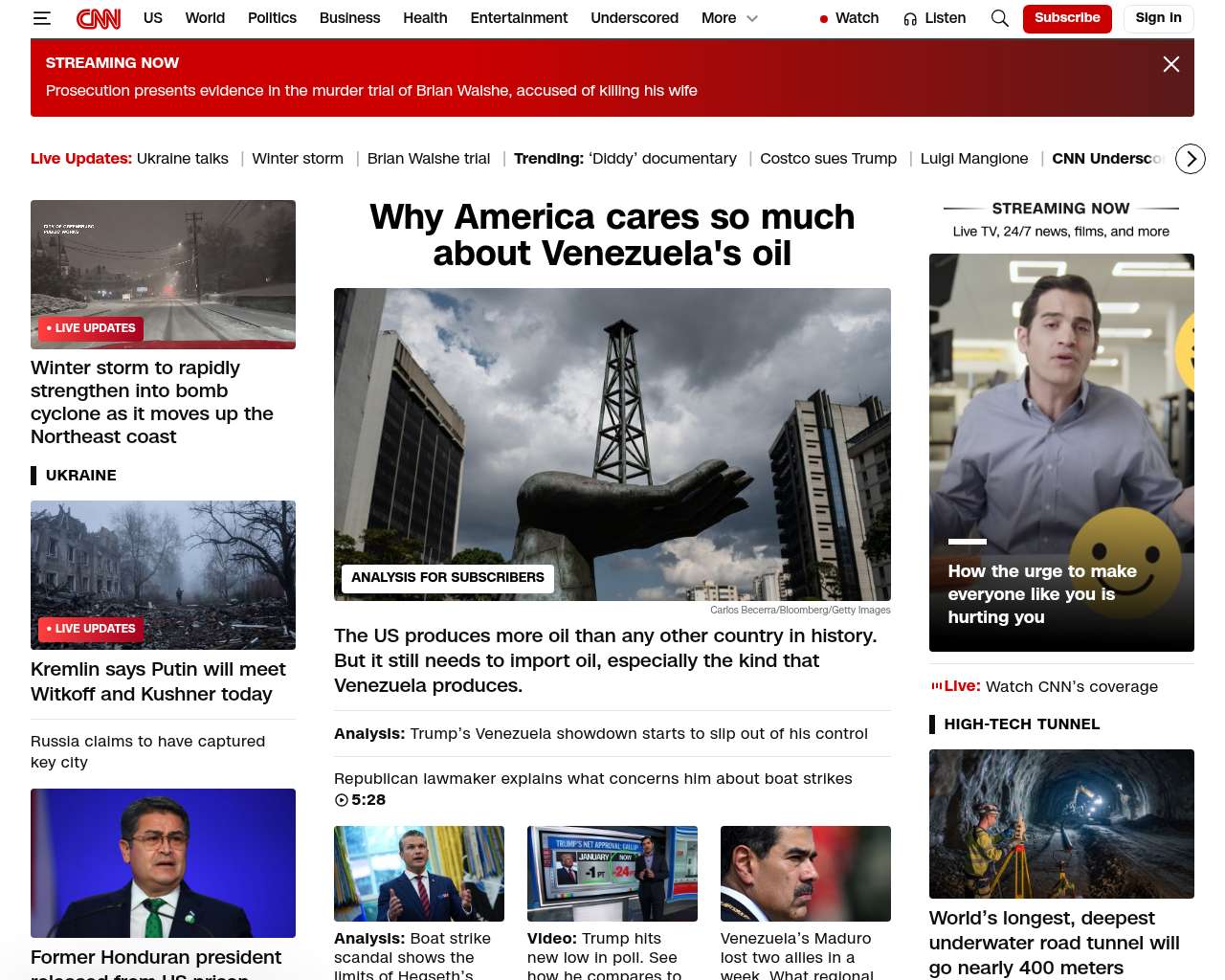Open the UKRAINE section label

[81, 476]
